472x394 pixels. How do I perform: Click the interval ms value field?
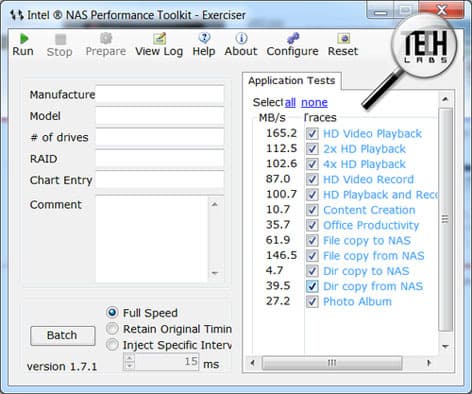pyautogui.click(x=167, y=362)
